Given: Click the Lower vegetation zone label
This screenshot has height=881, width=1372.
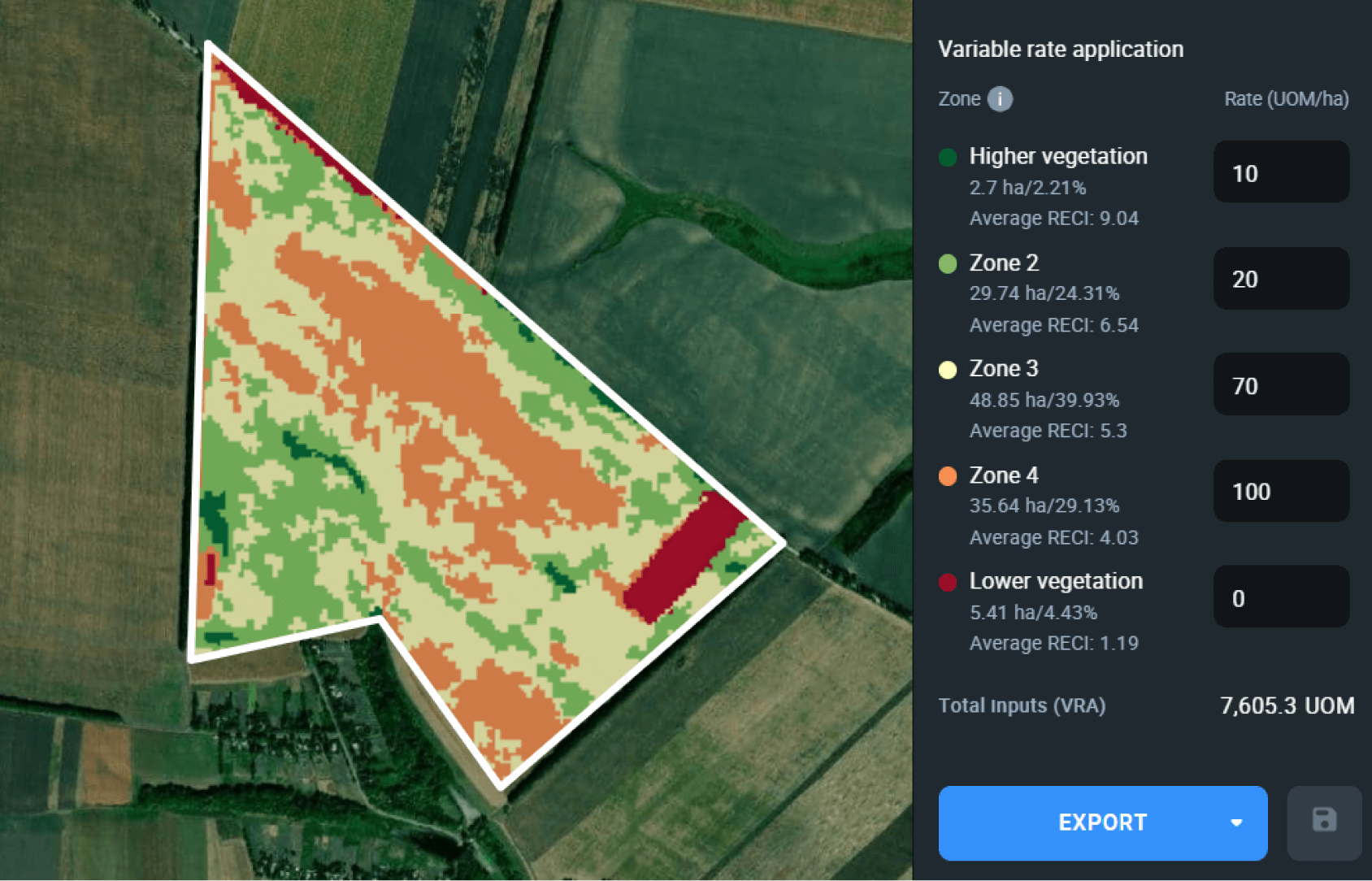Looking at the screenshot, I should click(1056, 581).
